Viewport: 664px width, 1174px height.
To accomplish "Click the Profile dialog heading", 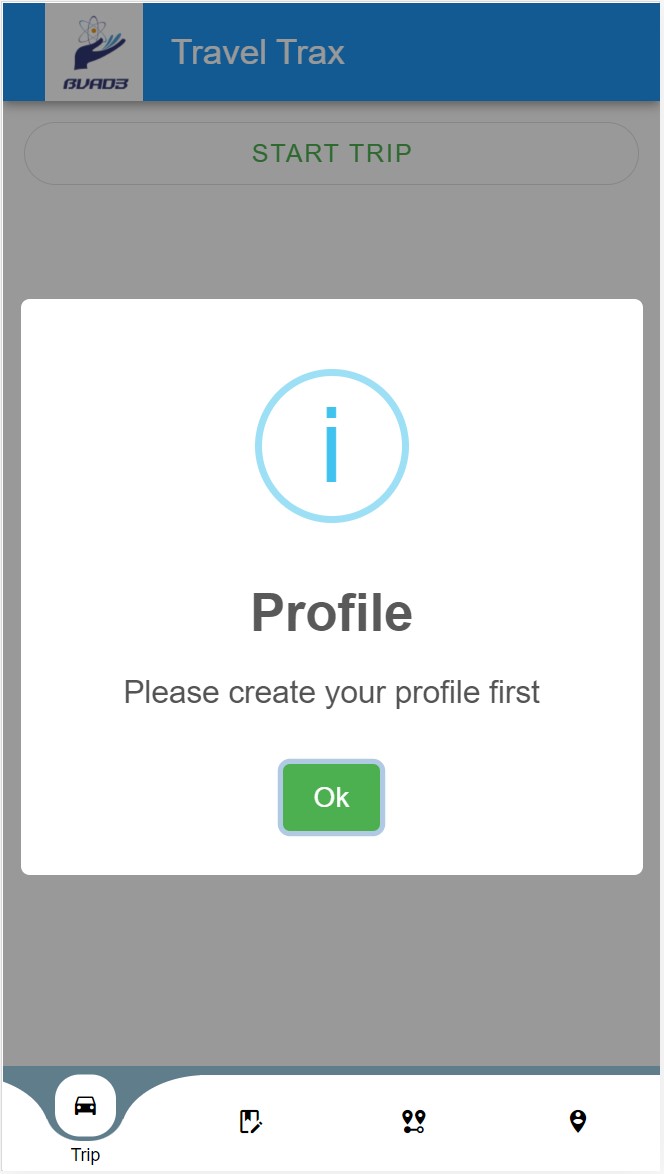I will [331, 612].
